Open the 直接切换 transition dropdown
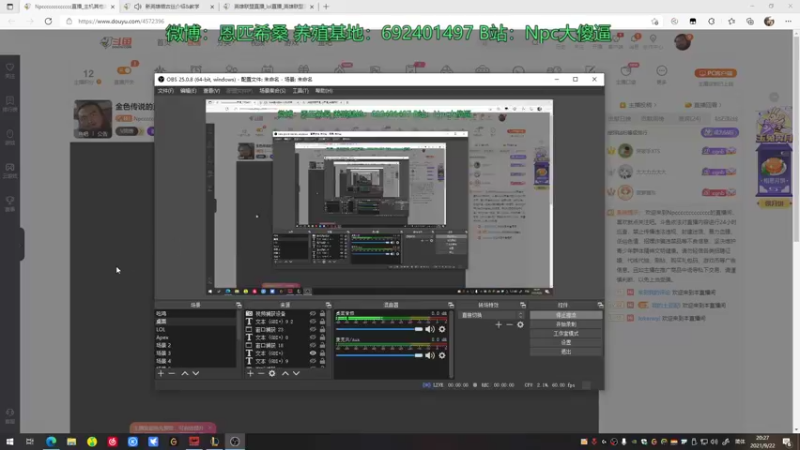Viewport: 800px width, 450px height. coord(491,315)
